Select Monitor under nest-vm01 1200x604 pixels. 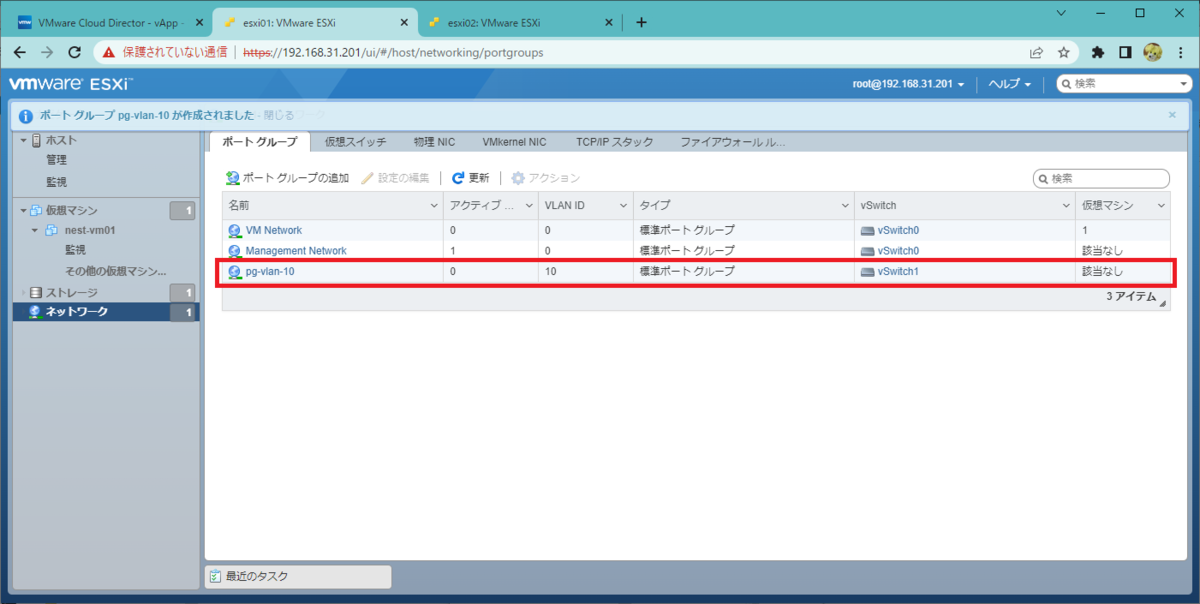click(75, 250)
